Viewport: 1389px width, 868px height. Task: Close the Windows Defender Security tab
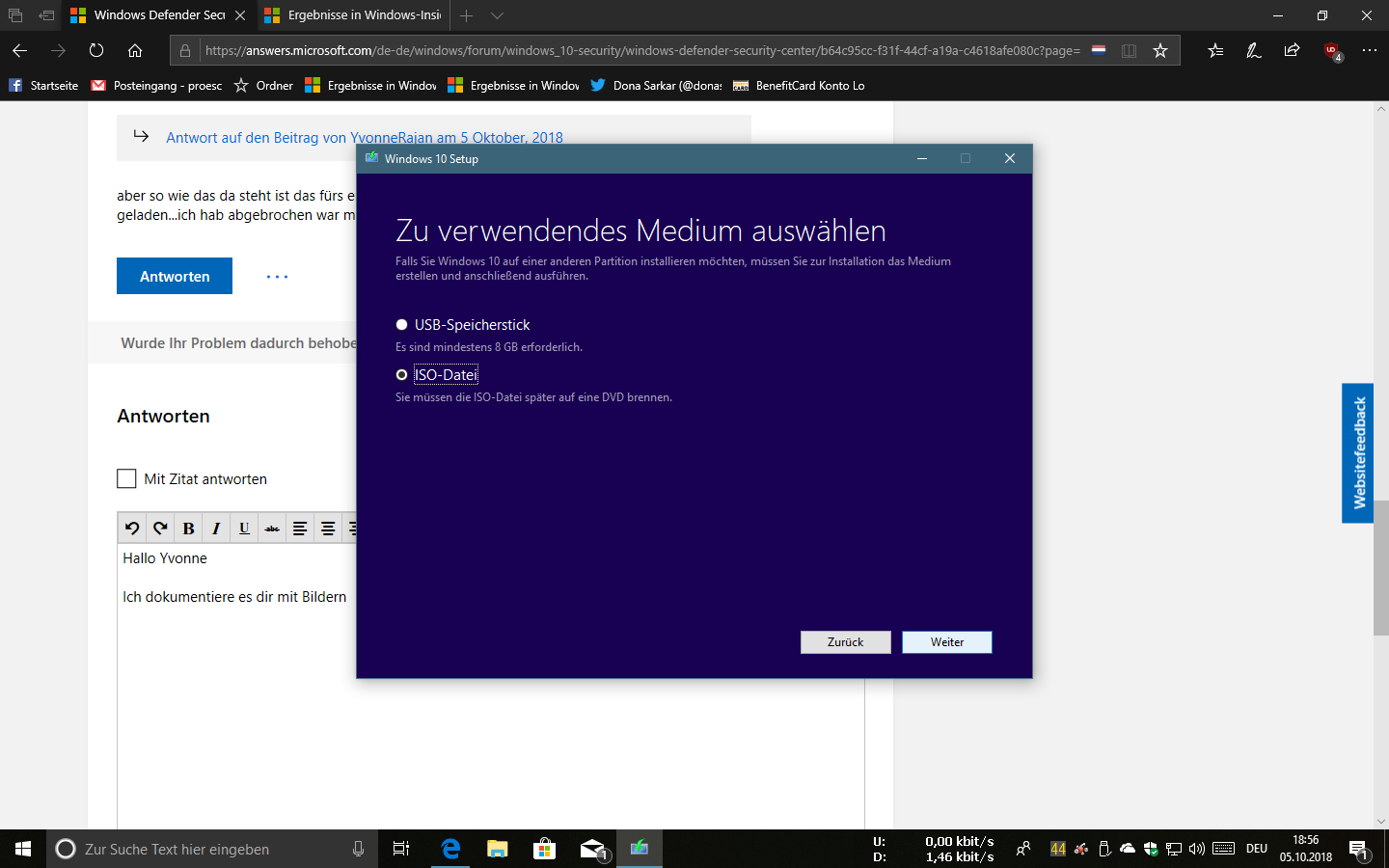coord(240,15)
